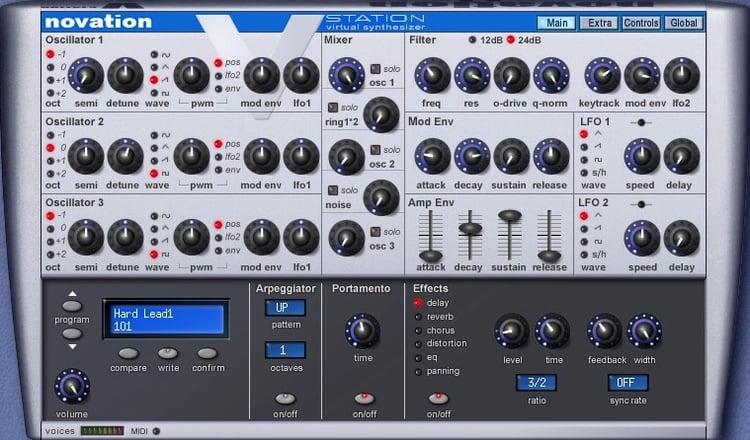Click Oscillator 3 detune knob
This screenshot has height=440, width=750.
[125, 237]
